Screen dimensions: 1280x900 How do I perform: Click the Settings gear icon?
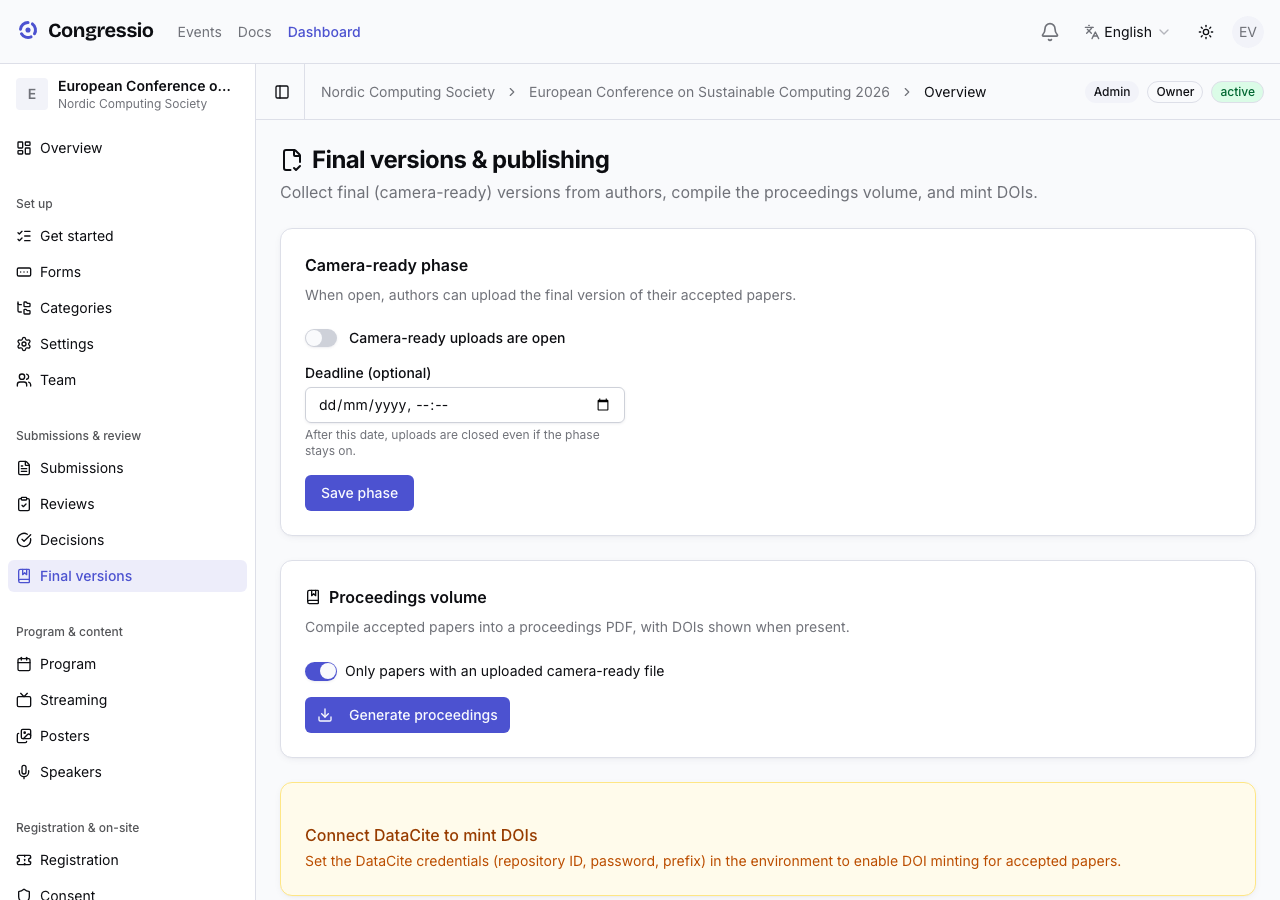24,344
